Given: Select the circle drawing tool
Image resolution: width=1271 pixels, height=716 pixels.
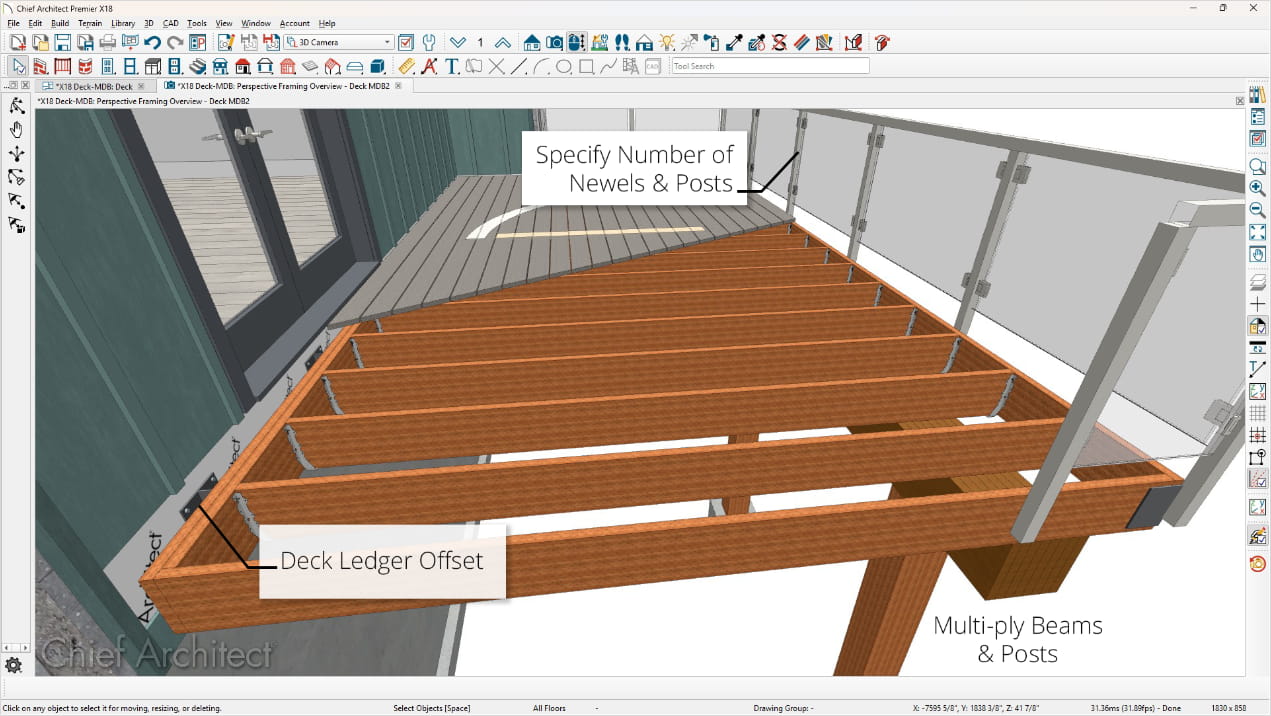Looking at the screenshot, I should coord(564,66).
